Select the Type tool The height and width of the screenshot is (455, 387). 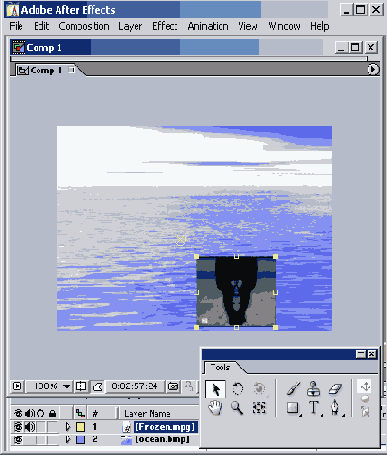[314, 408]
